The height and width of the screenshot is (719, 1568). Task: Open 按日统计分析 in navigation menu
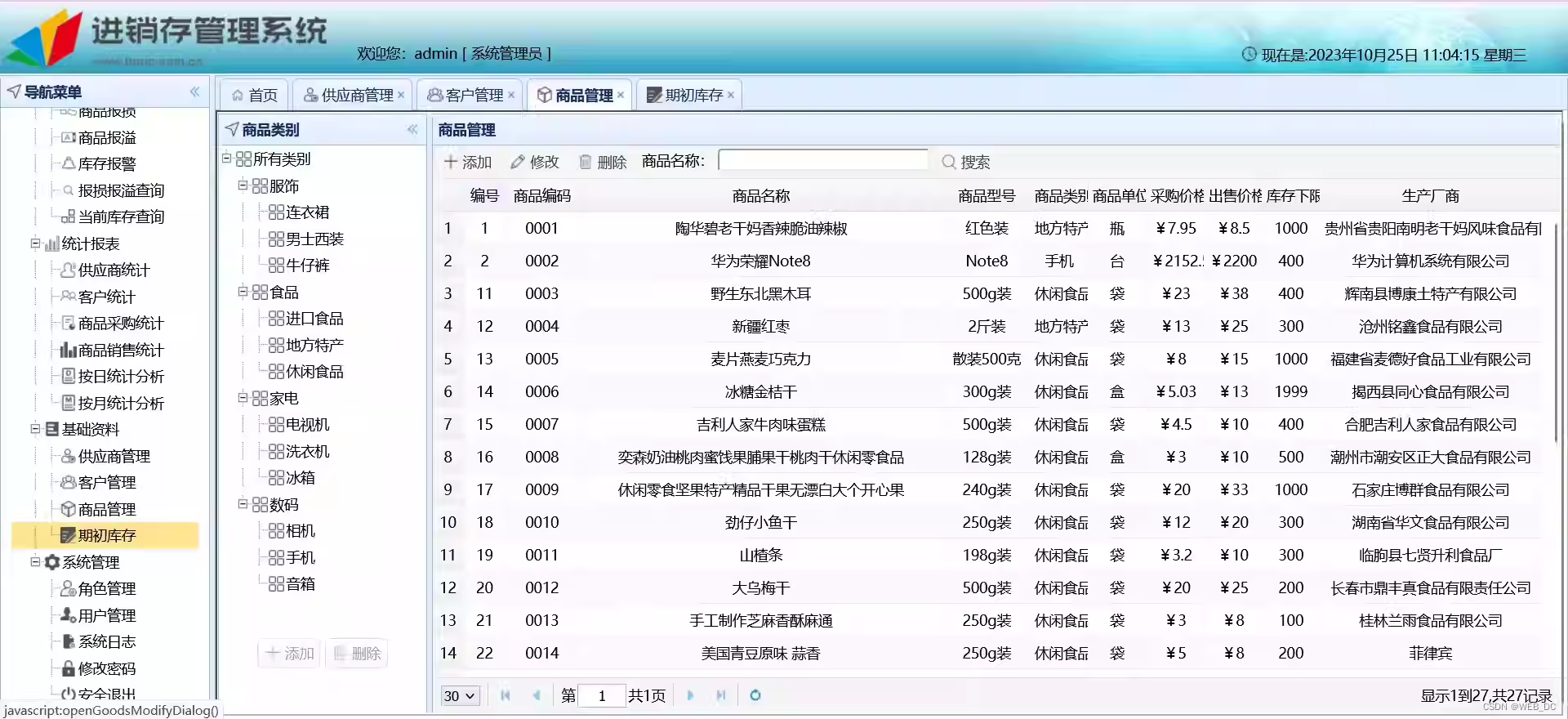tap(121, 376)
